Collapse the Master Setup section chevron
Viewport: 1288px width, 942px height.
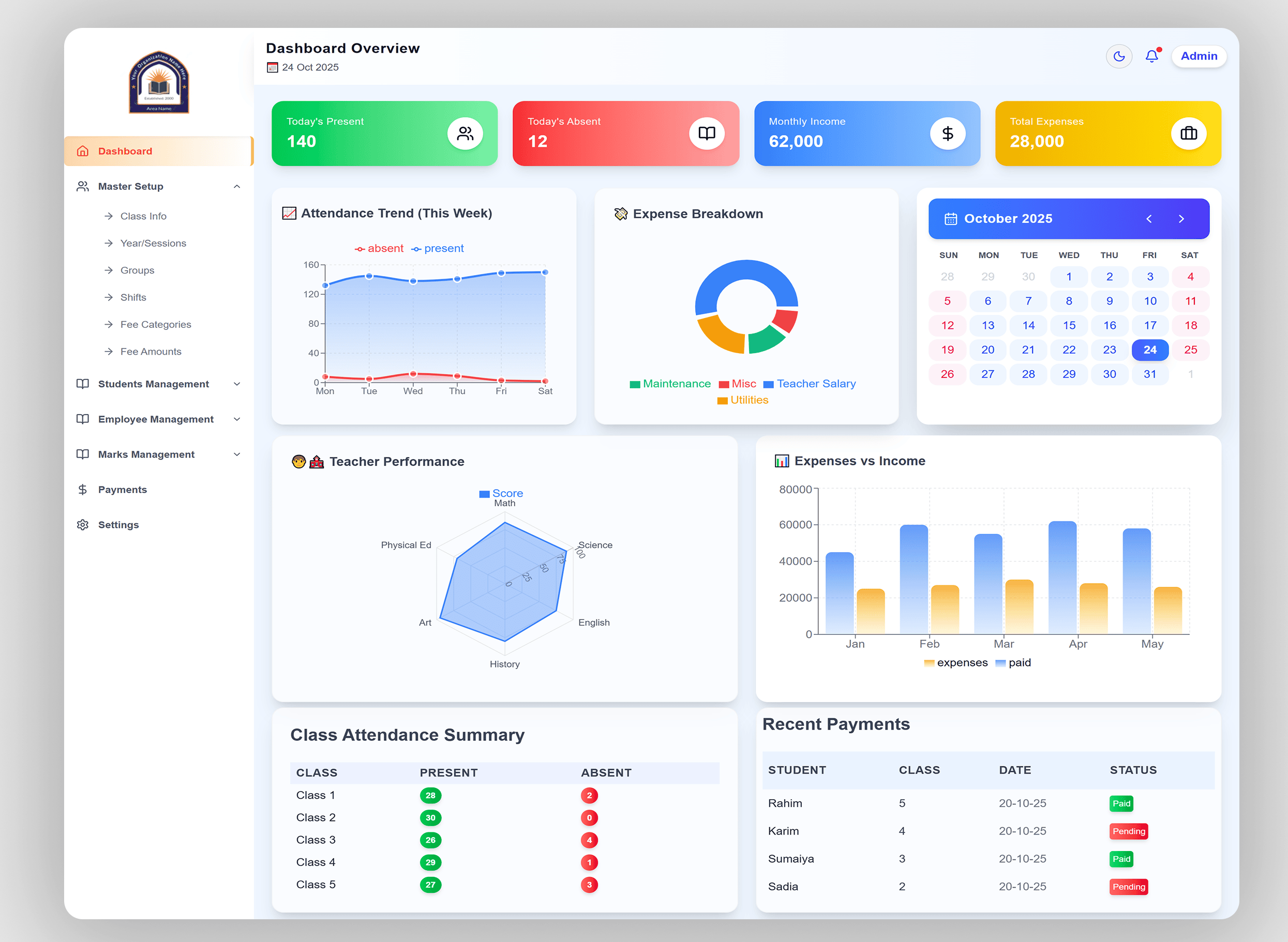pos(237,187)
